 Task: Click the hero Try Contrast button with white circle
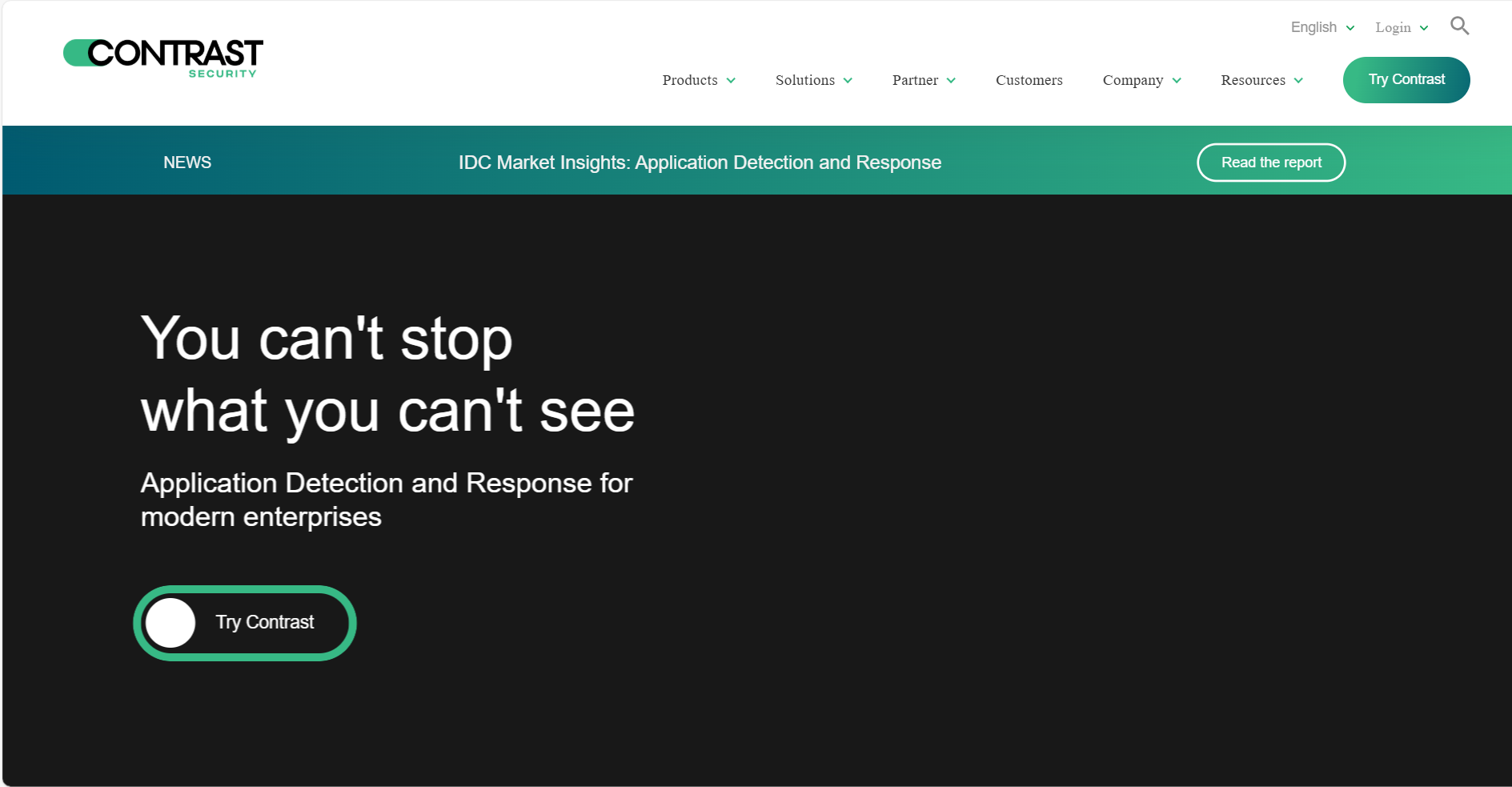click(245, 623)
